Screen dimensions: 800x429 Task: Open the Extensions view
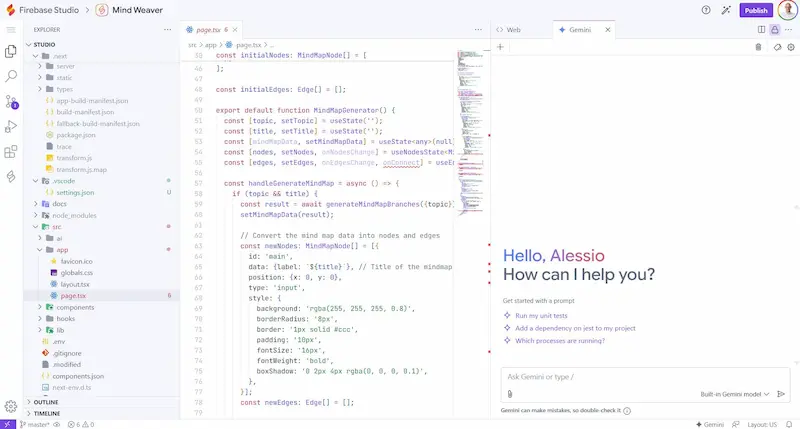click(x=11, y=152)
